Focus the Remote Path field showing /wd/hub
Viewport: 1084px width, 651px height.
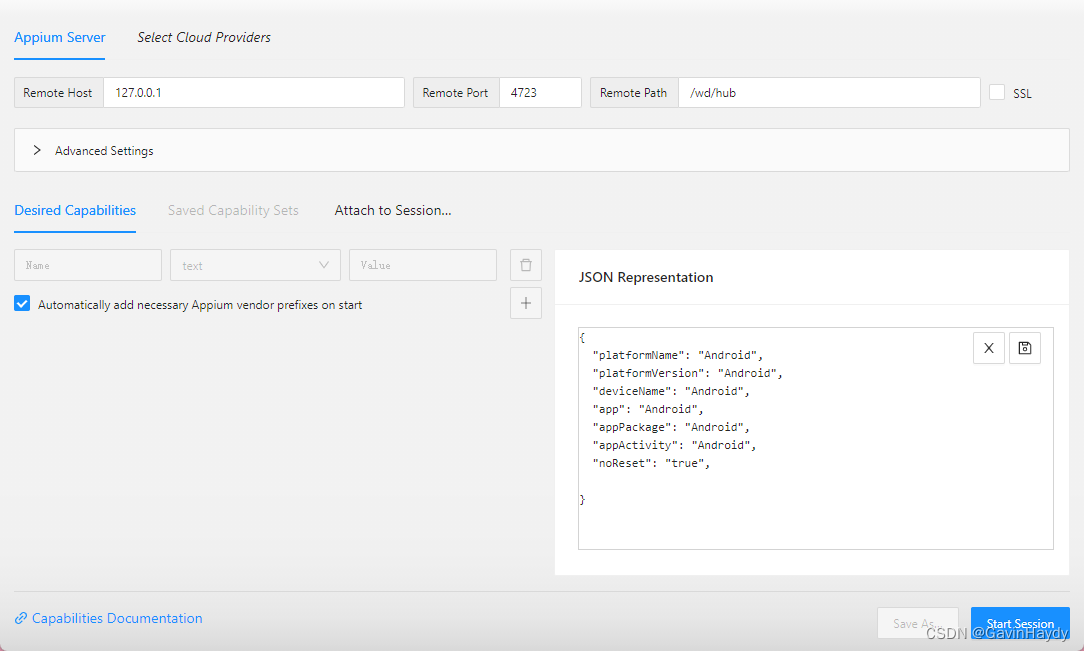829,93
